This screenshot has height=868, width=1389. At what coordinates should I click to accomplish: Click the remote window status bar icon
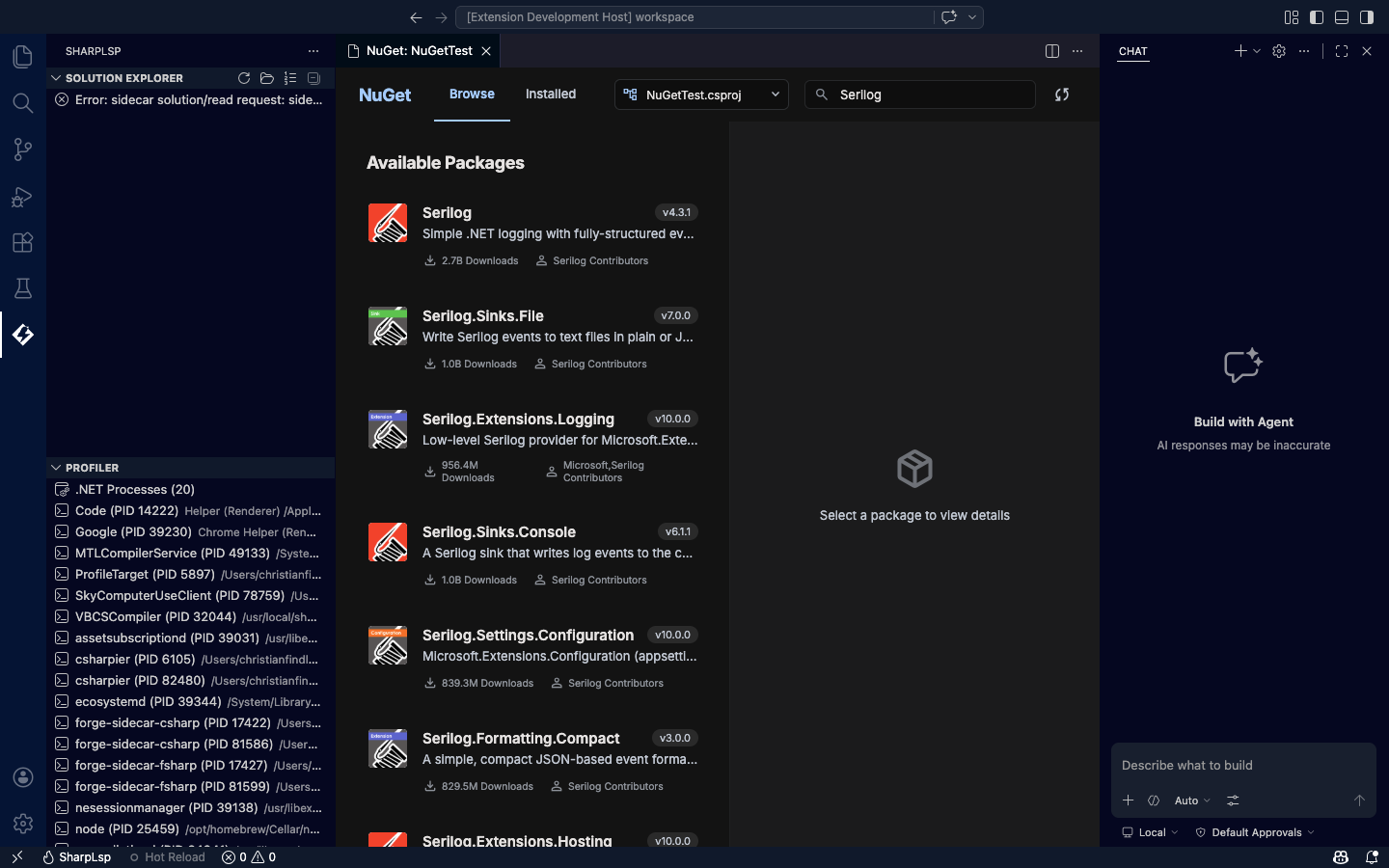click(16, 857)
